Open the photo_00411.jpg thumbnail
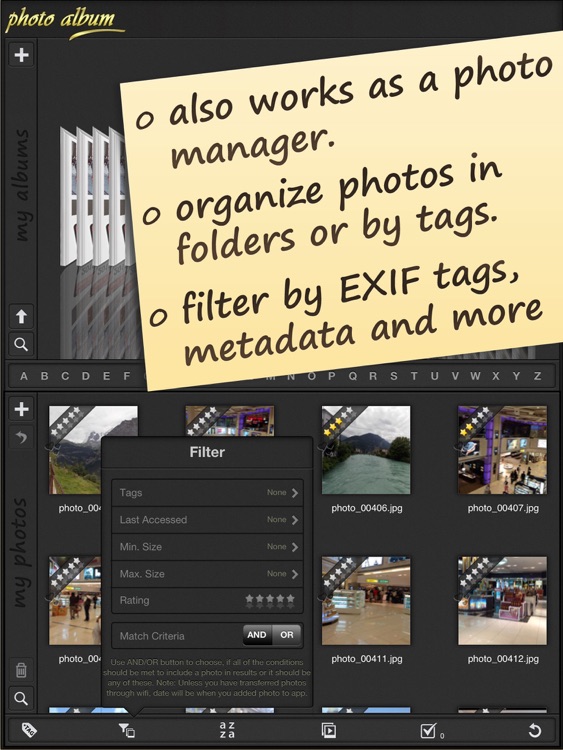Image resolution: width=563 pixels, height=750 pixels. coord(366,600)
